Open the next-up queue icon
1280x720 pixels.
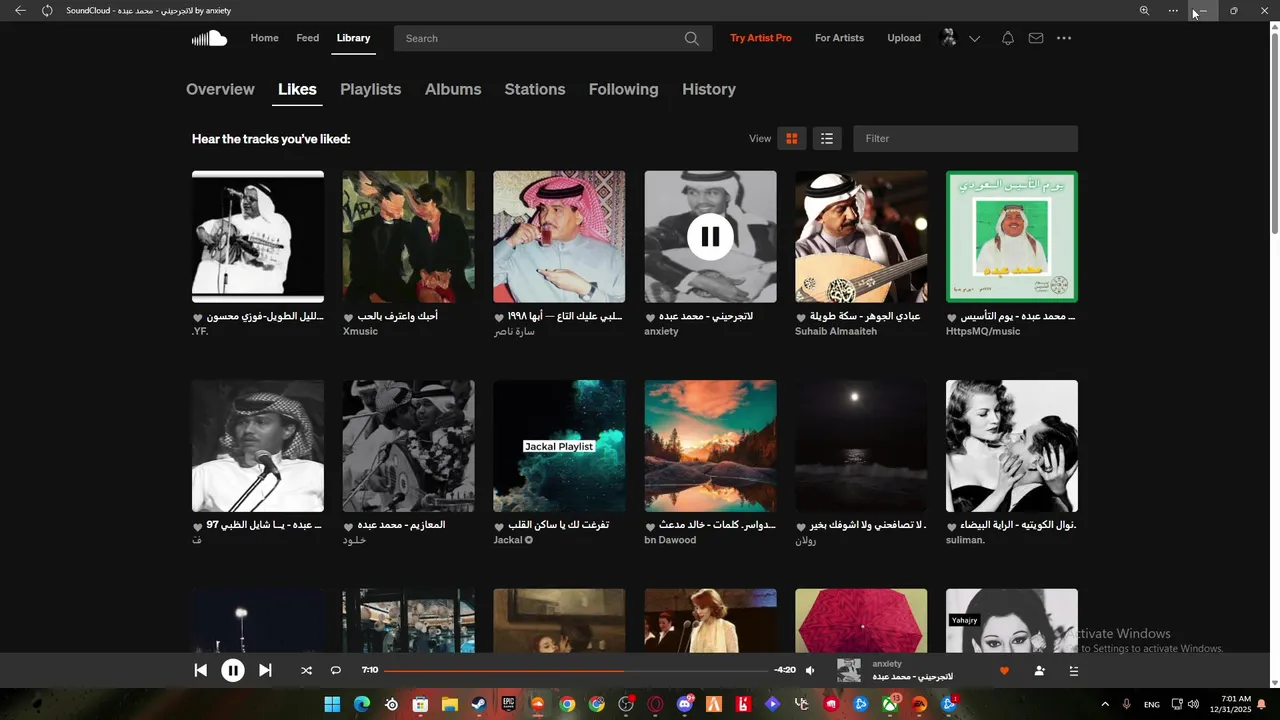coord(1074,671)
